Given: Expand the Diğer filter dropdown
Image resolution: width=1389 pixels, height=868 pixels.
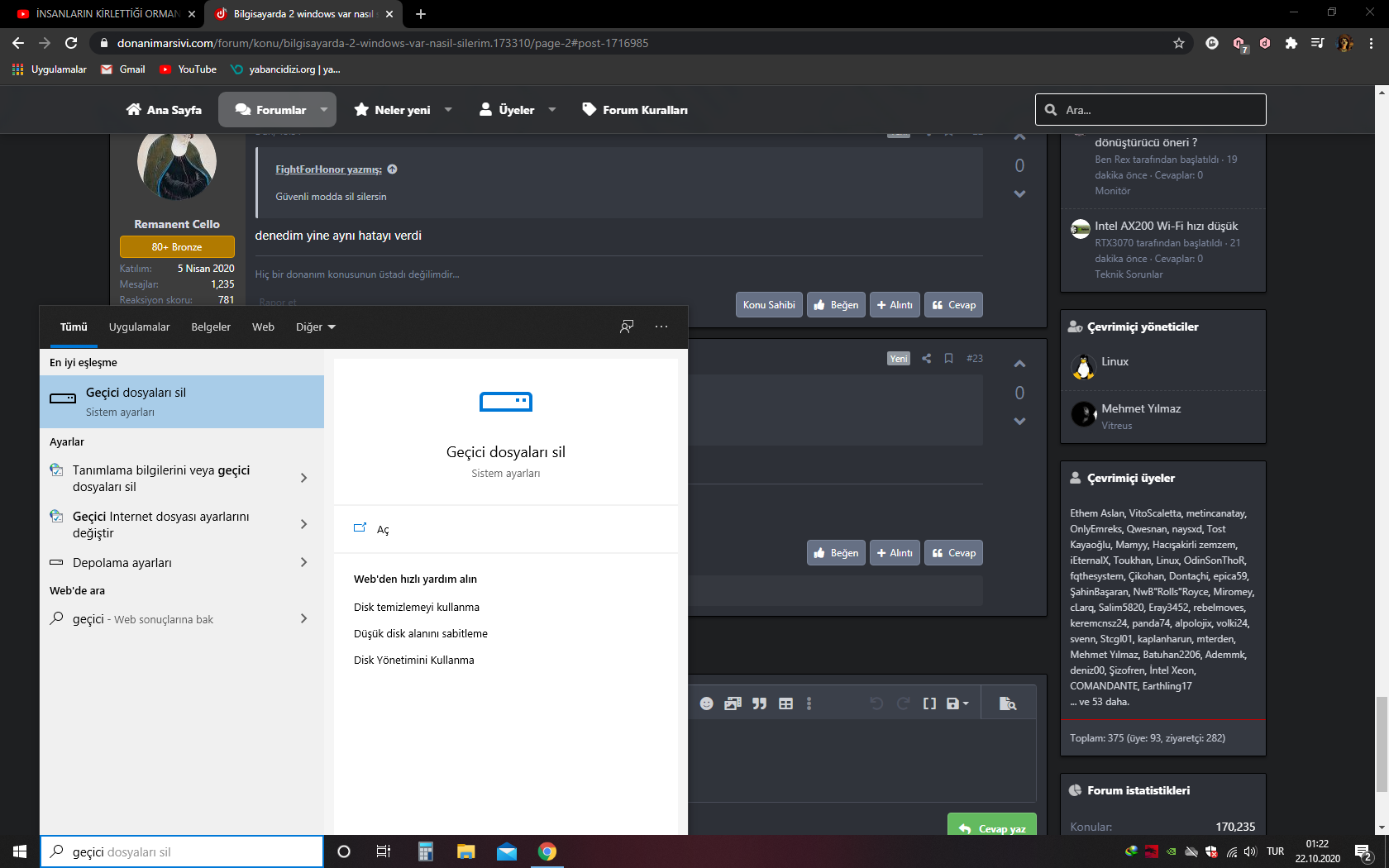Looking at the screenshot, I should [316, 327].
